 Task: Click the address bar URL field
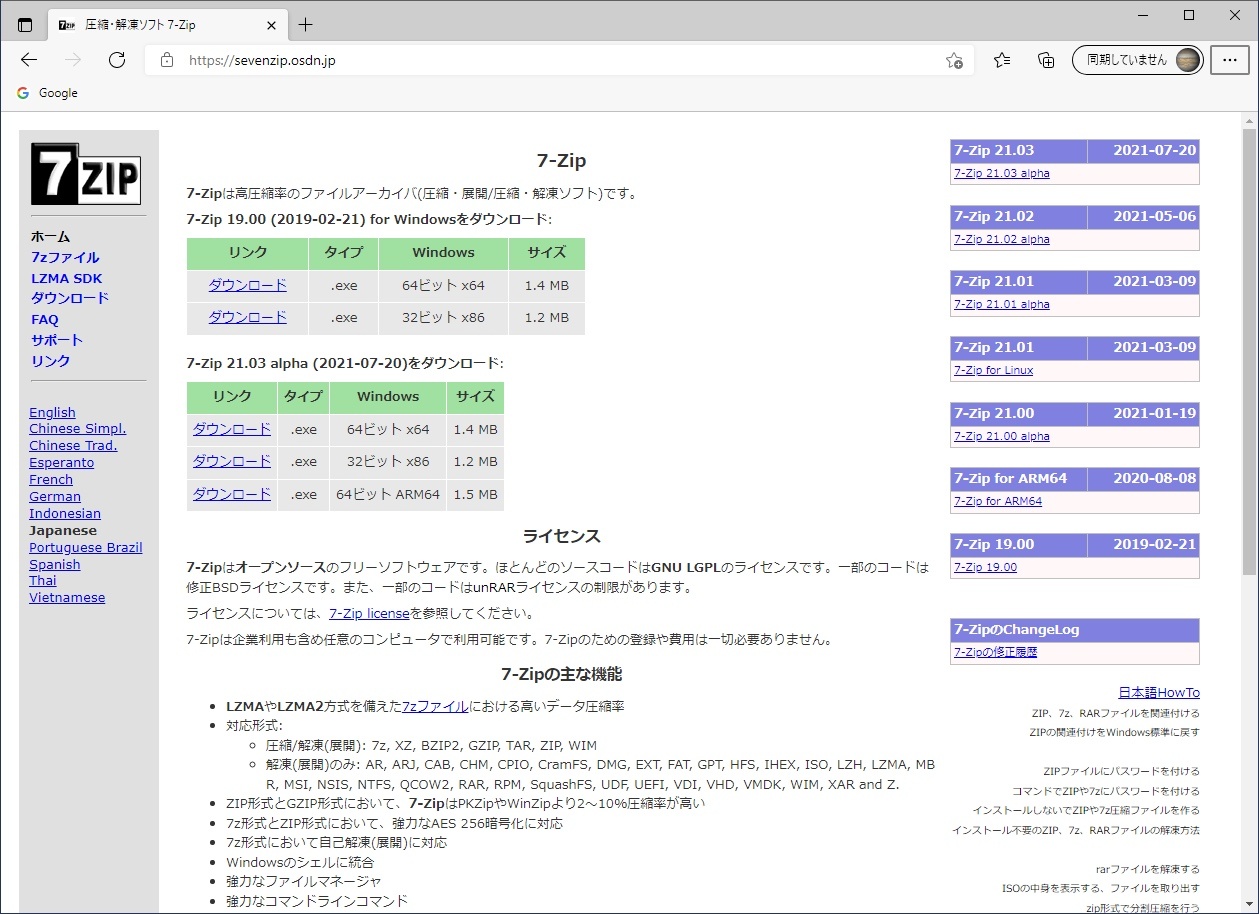560,60
